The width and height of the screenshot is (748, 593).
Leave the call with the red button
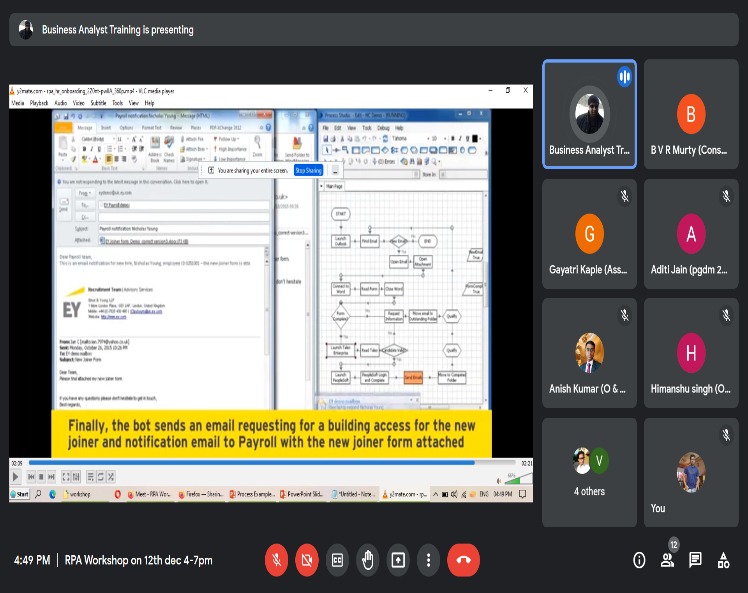click(x=463, y=560)
